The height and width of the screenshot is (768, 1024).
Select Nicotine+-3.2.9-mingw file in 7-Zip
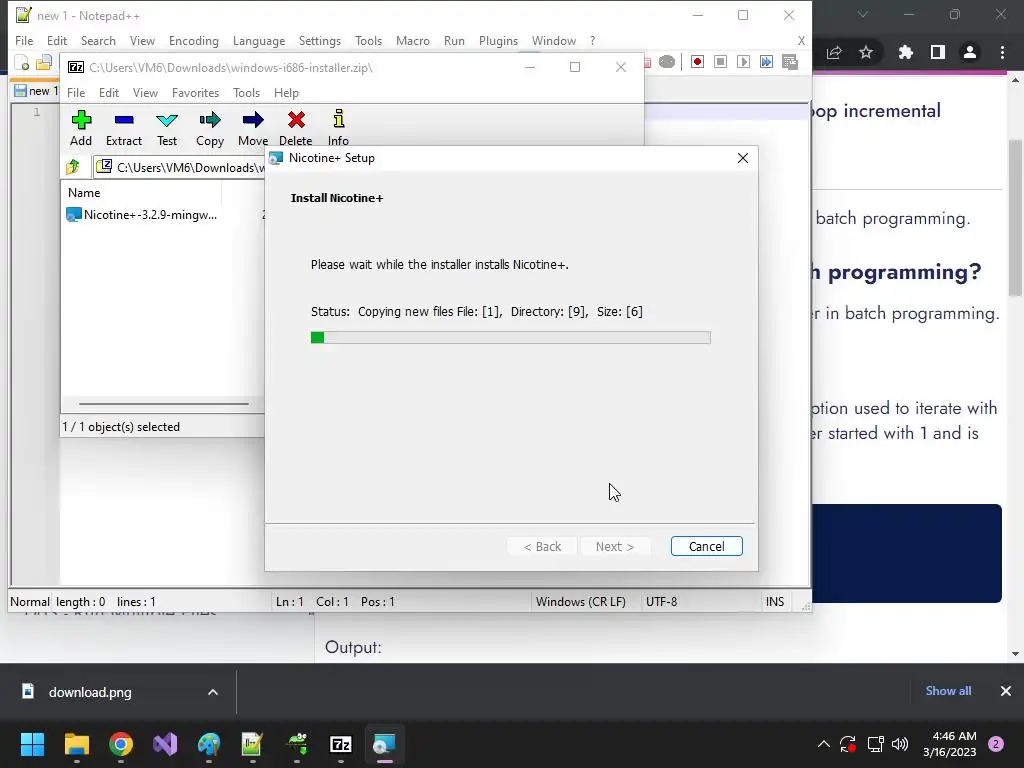pos(143,215)
